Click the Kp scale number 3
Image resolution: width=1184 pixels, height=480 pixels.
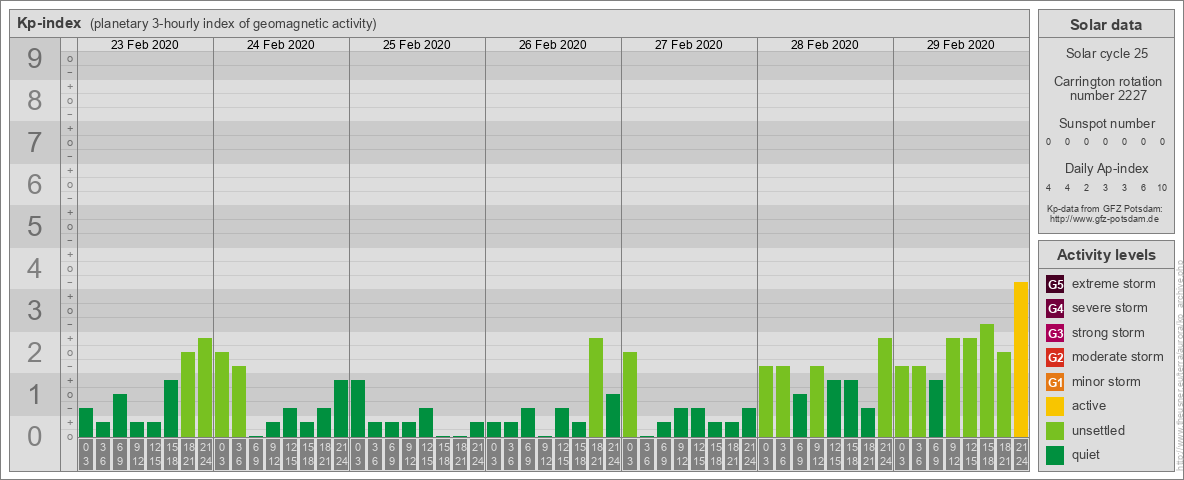(x=33, y=310)
